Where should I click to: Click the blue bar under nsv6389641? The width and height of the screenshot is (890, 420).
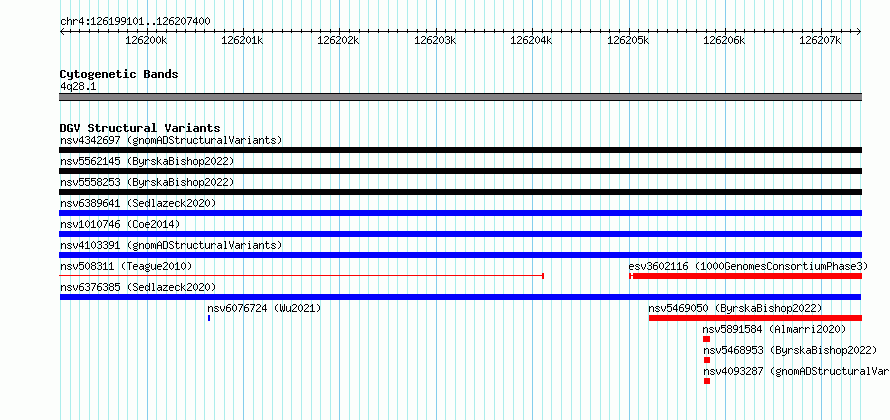pos(460,213)
